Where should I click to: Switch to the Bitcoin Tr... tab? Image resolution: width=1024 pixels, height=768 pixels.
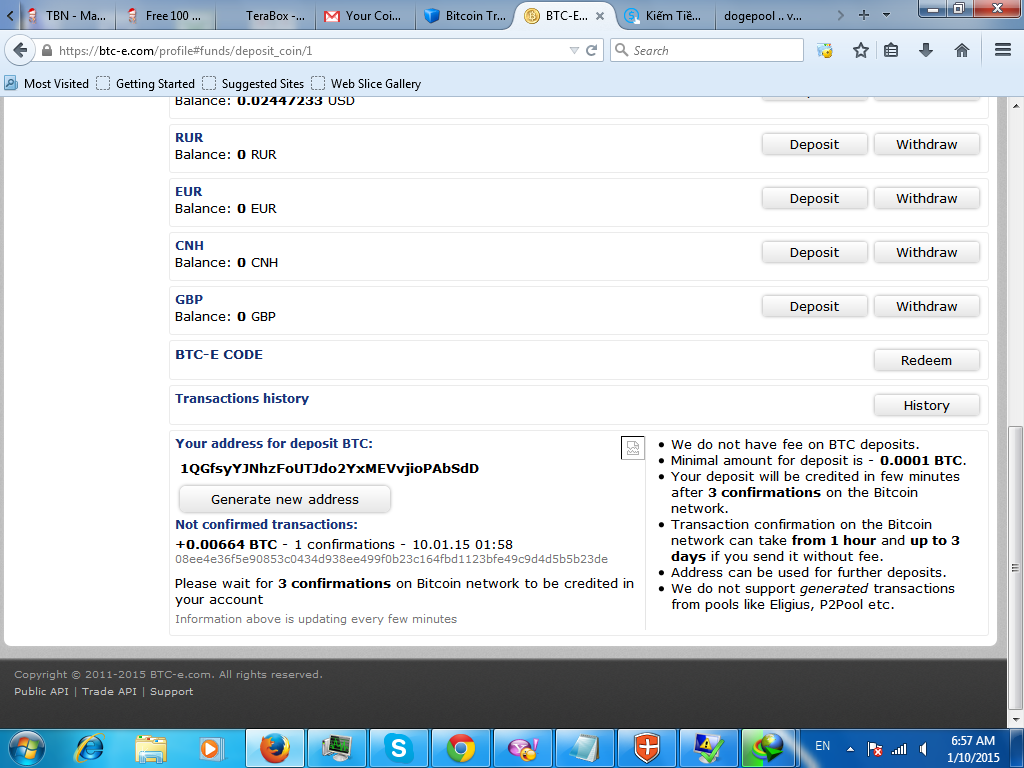[465, 16]
